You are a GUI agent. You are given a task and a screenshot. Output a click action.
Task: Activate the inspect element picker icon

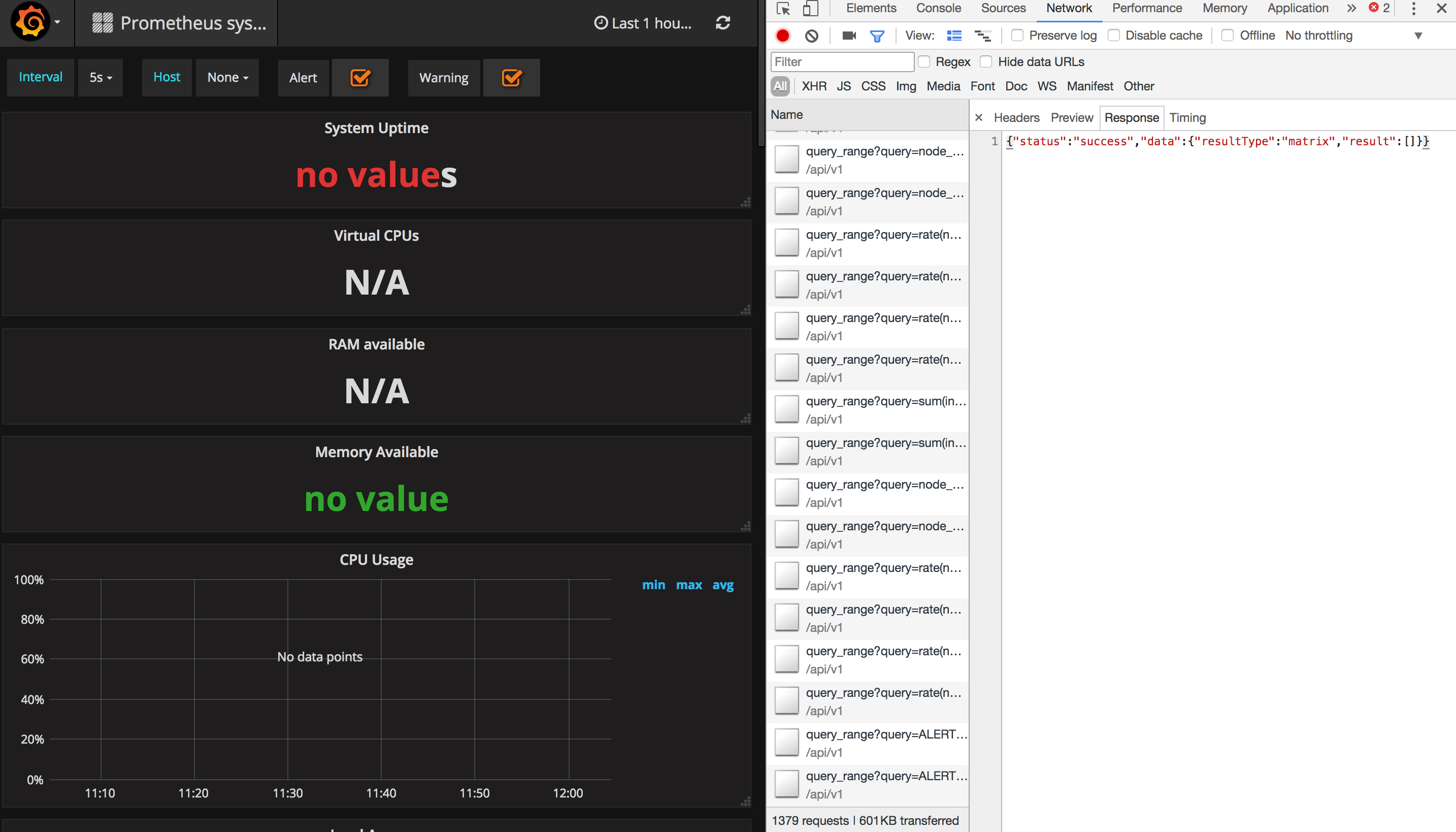point(783,8)
